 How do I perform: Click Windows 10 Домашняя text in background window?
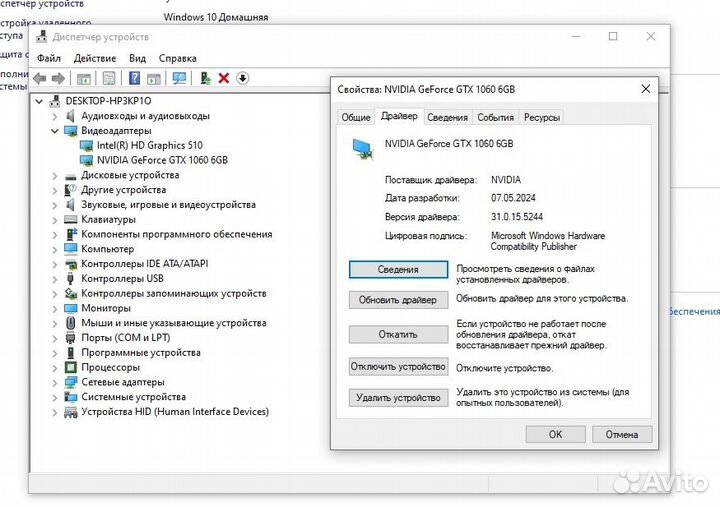215,17
